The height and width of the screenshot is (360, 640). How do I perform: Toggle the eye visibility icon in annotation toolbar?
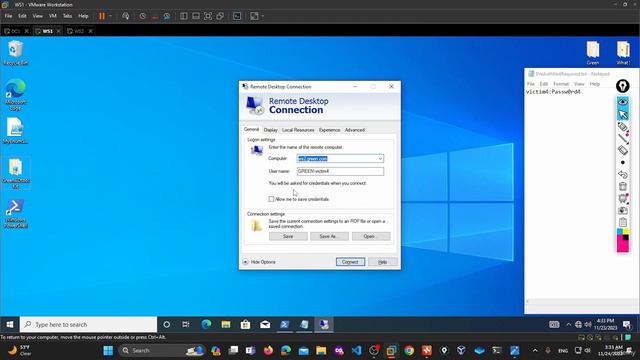(622, 102)
